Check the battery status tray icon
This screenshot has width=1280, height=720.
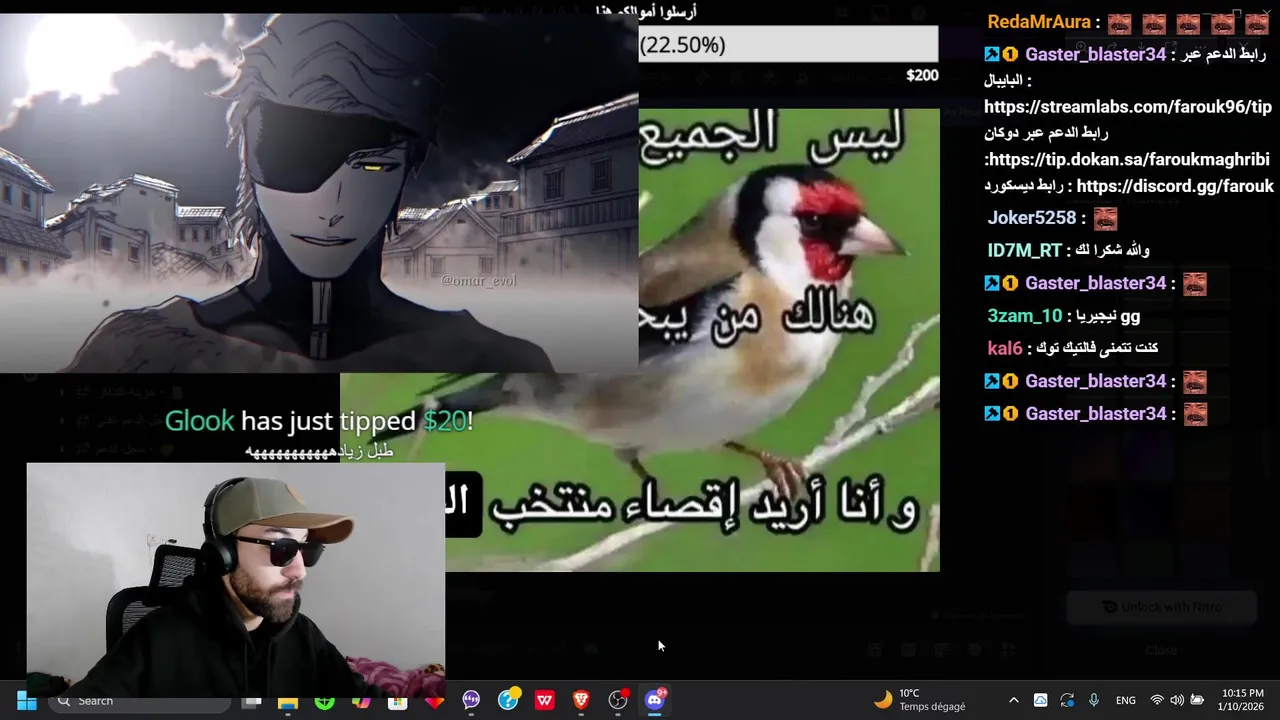point(1196,701)
